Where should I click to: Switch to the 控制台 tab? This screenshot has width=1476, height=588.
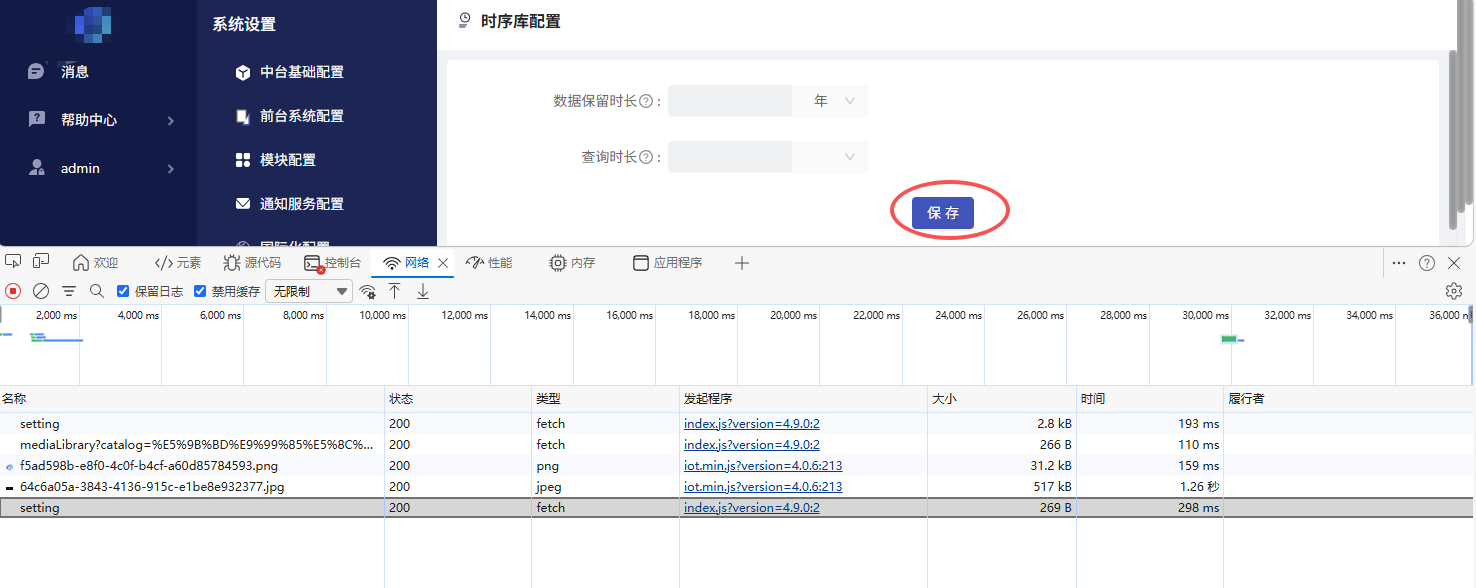333,263
